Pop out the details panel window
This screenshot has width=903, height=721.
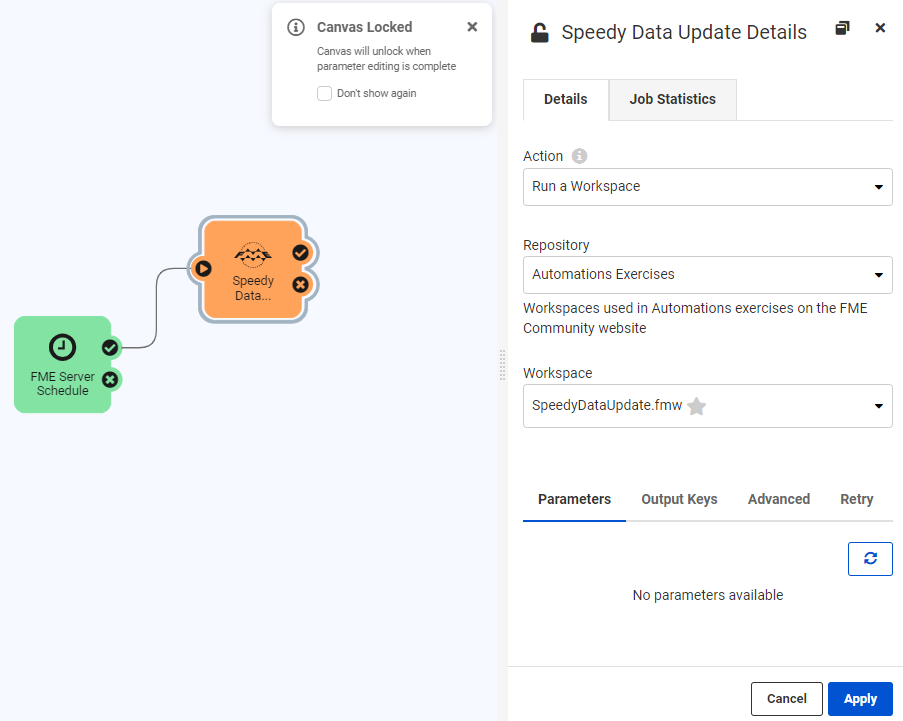(x=842, y=29)
